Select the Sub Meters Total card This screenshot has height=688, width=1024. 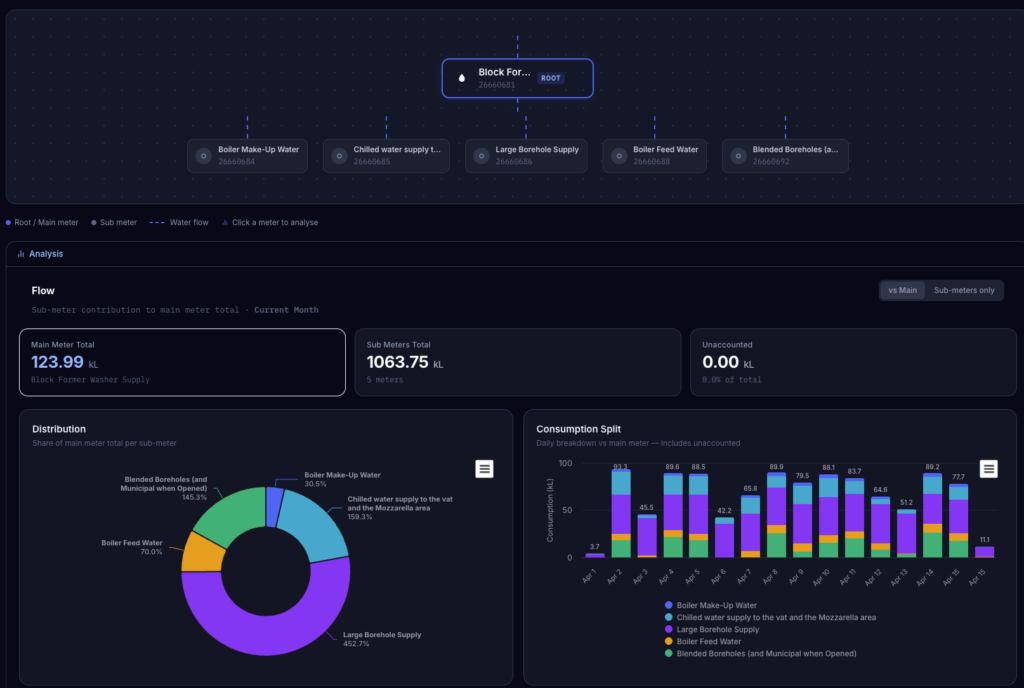tap(518, 362)
